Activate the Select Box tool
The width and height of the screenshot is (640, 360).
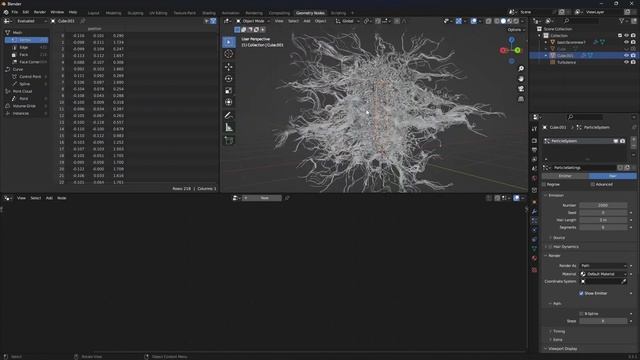229,42
